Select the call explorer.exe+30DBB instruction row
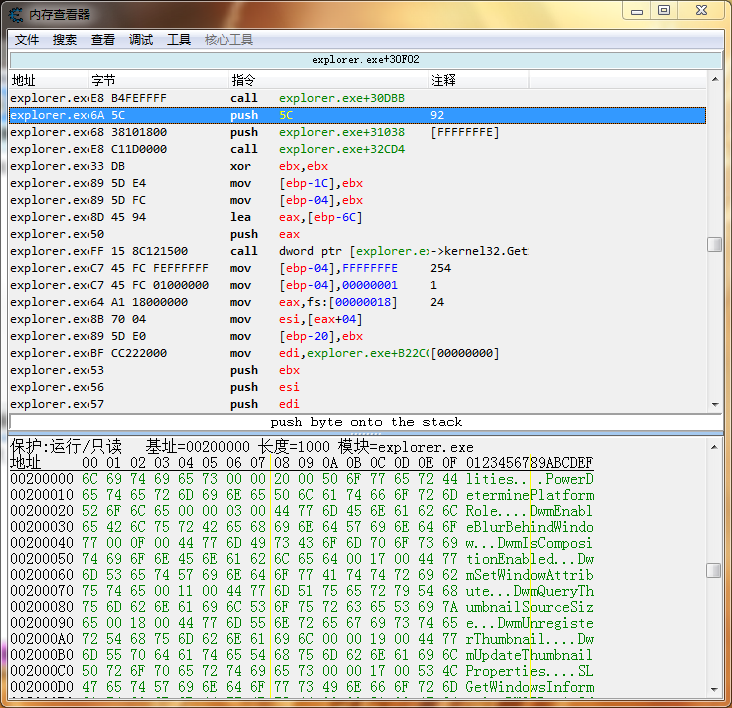The image size is (732, 708). point(358,98)
